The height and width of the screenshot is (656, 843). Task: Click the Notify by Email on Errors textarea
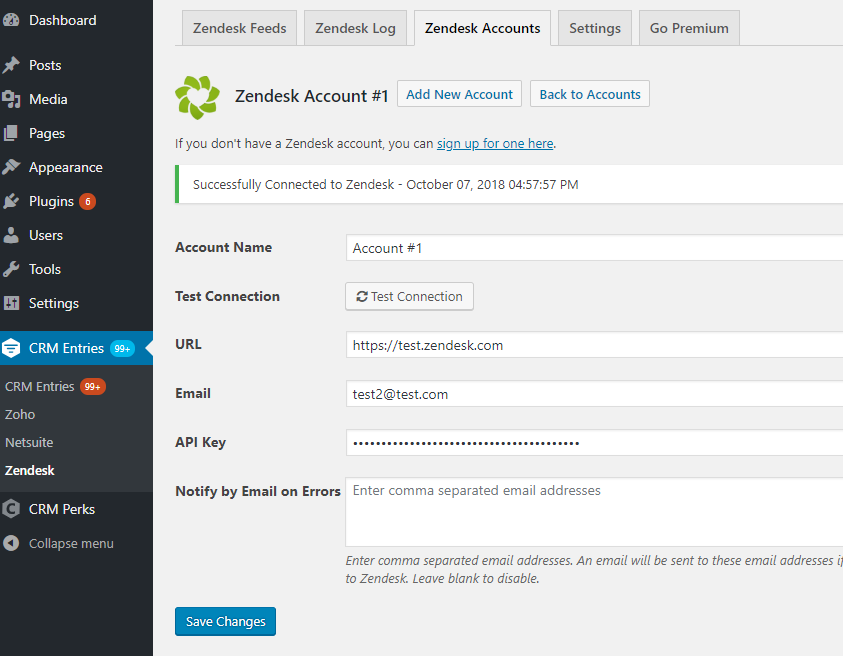click(595, 512)
